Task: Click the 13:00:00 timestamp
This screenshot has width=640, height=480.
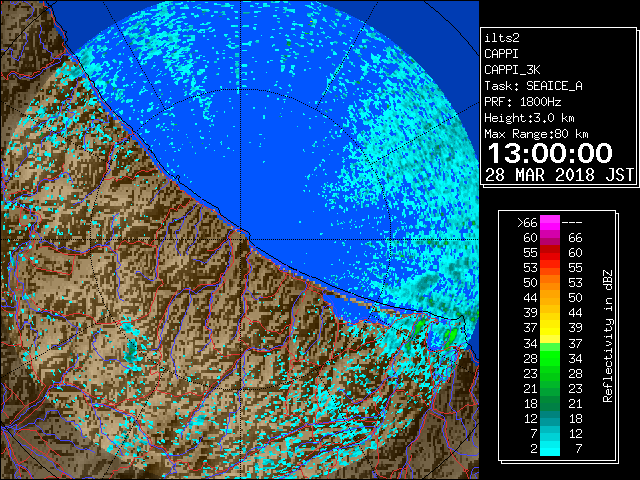Action: [x=550, y=153]
